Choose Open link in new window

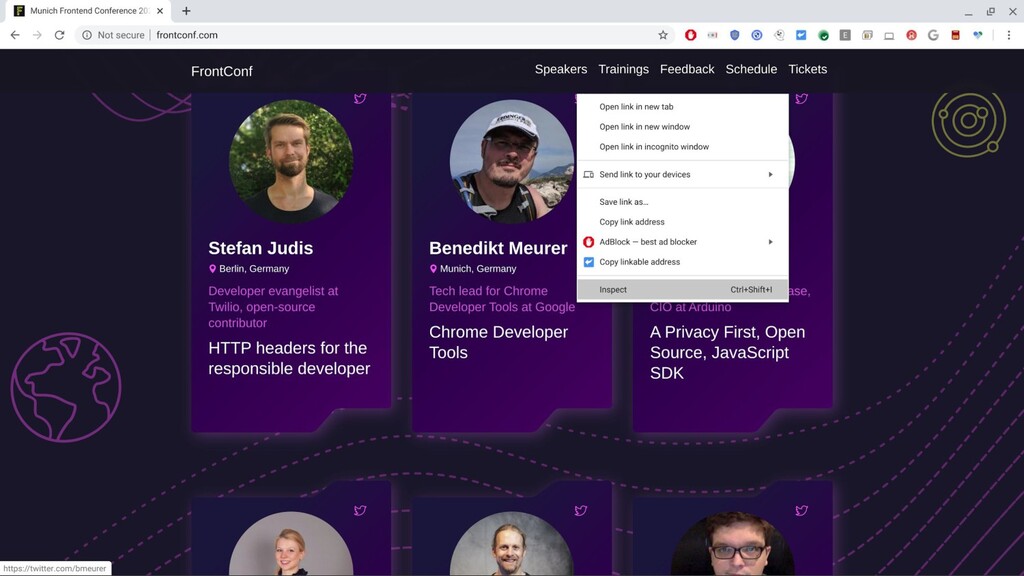coord(682,127)
